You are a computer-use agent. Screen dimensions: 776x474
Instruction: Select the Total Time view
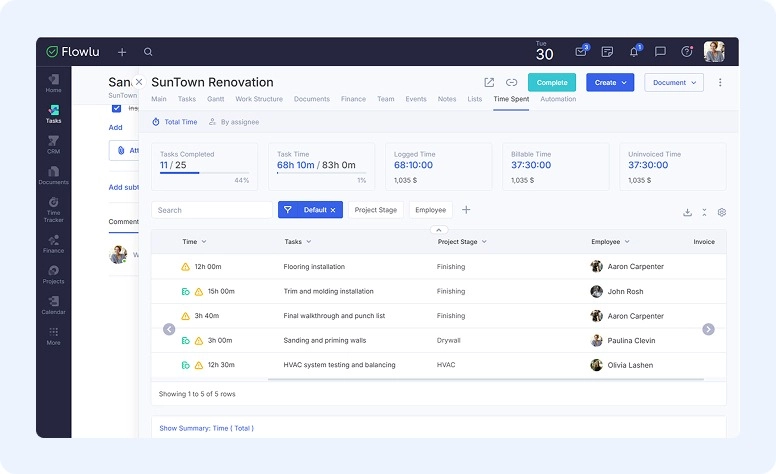click(x=175, y=122)
